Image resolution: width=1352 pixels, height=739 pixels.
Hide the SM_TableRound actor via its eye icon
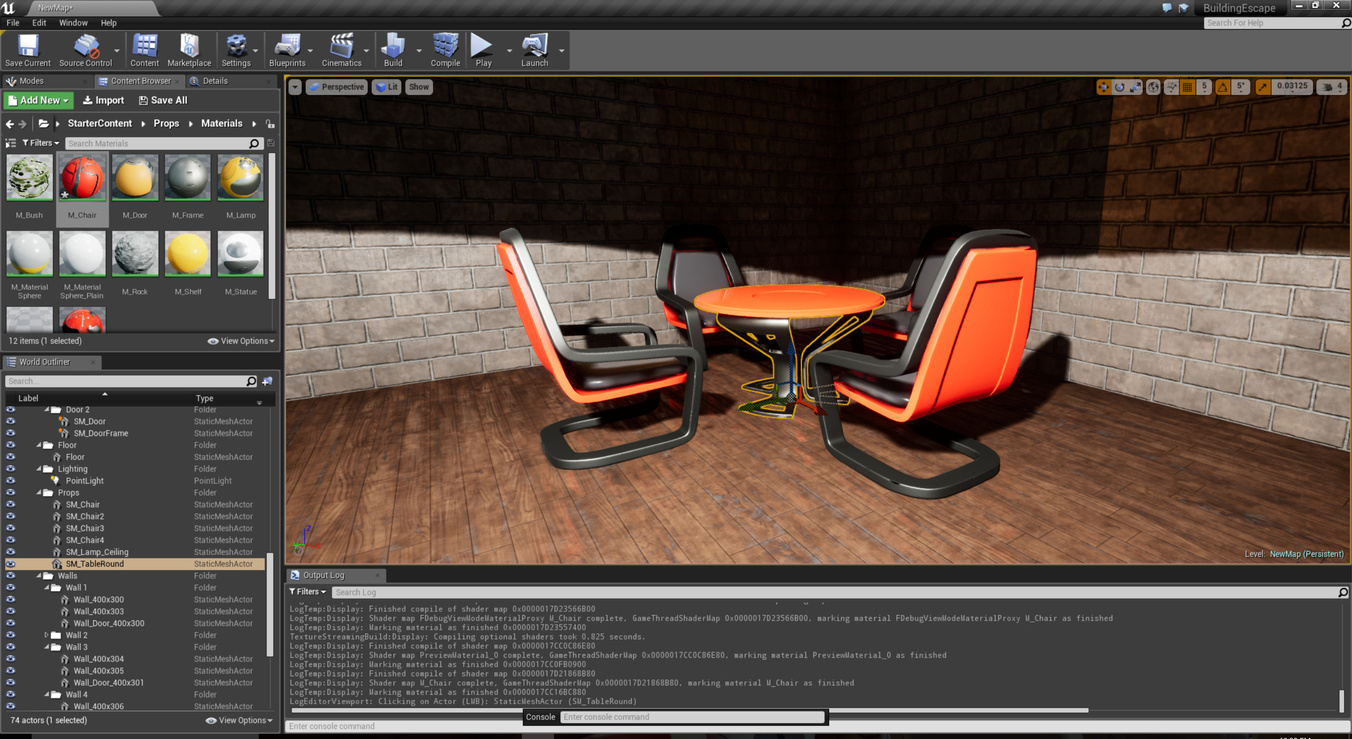click(11, 564)
